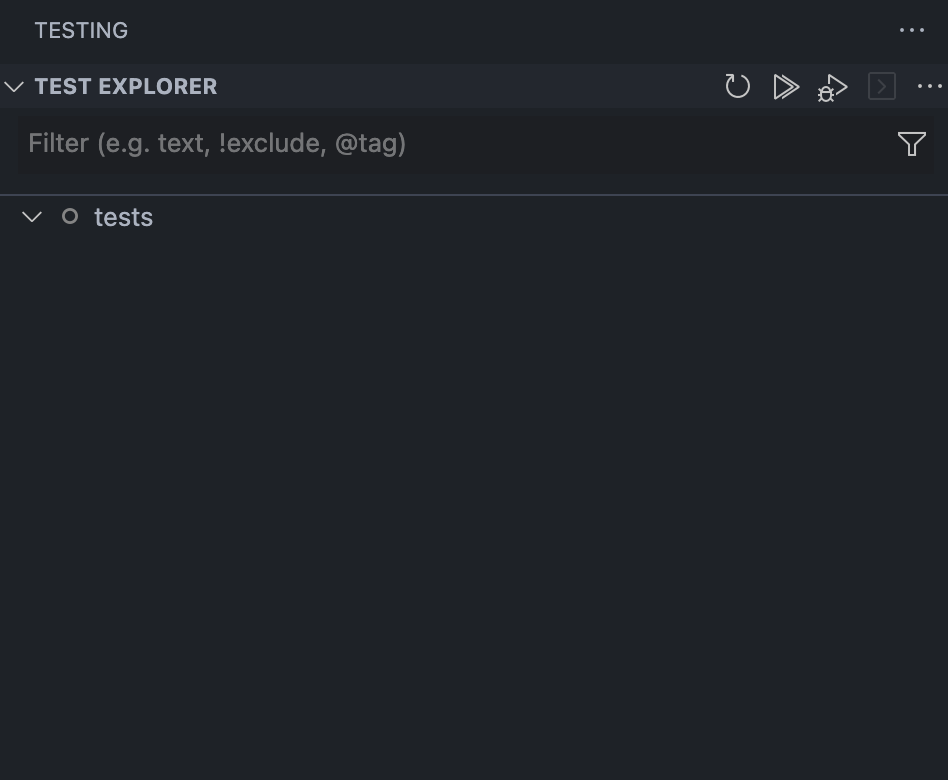
Task: Toggle the disclosure chevron beside tests
Action: pos(32,216)
